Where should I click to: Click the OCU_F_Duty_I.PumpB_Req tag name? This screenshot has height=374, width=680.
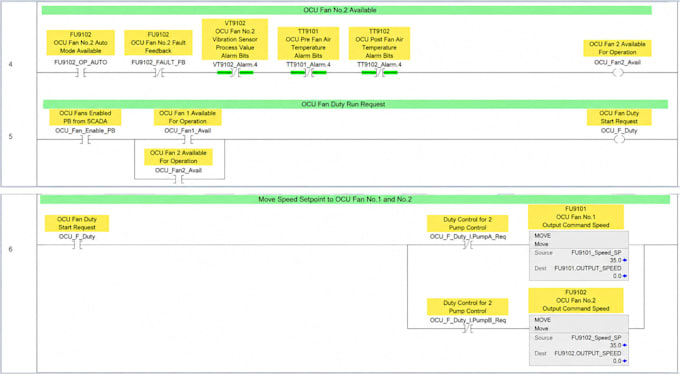click(468, 320)
